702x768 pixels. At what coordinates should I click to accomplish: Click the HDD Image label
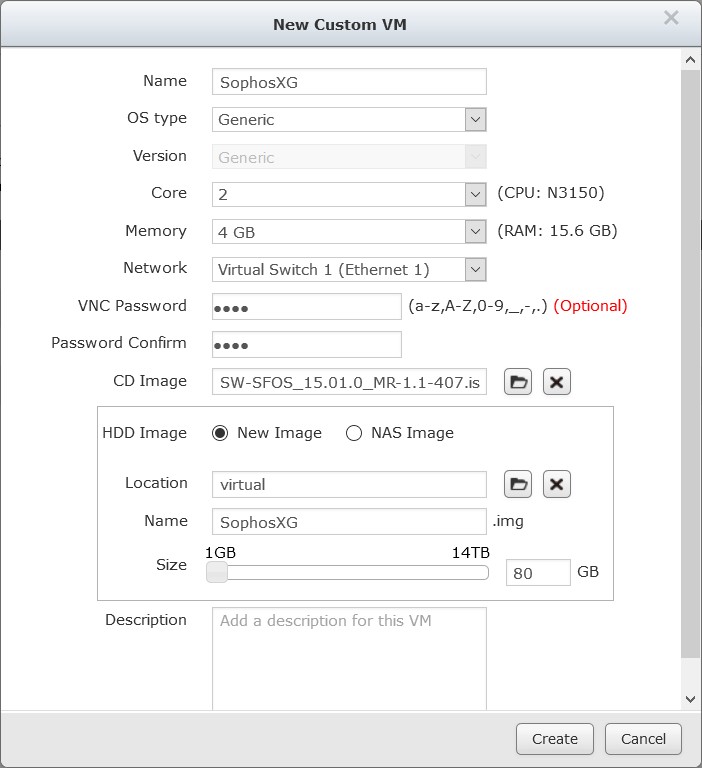click(145, 432)
